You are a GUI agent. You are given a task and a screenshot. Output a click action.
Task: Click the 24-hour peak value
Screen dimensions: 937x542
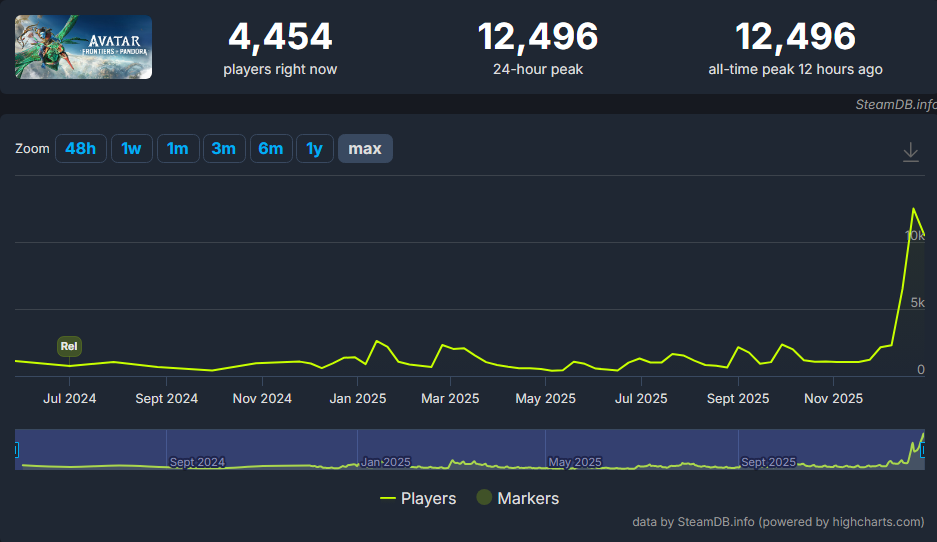tap(538, 38)
